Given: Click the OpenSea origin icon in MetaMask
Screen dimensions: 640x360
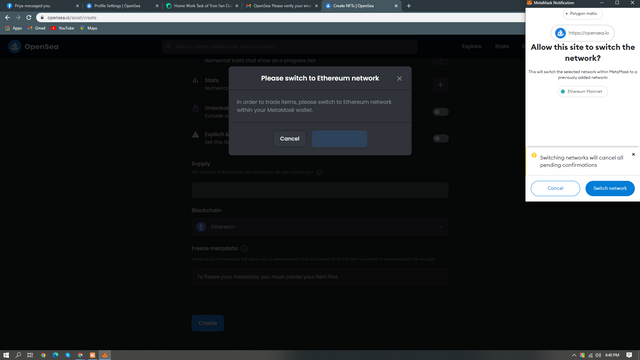Looking at the screenshot, I should [x=560, y=33].
